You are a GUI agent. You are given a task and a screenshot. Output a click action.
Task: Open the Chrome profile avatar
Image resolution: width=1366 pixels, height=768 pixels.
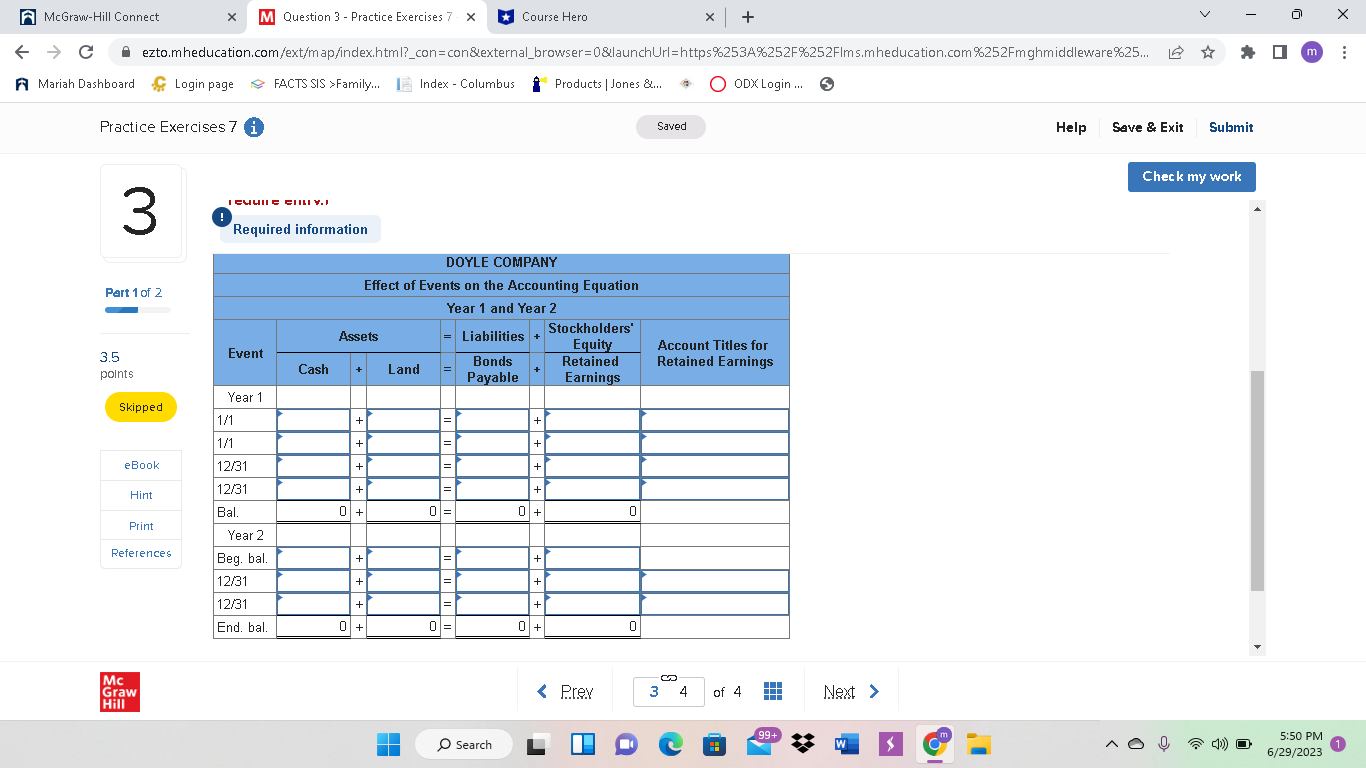(1312, 52)
